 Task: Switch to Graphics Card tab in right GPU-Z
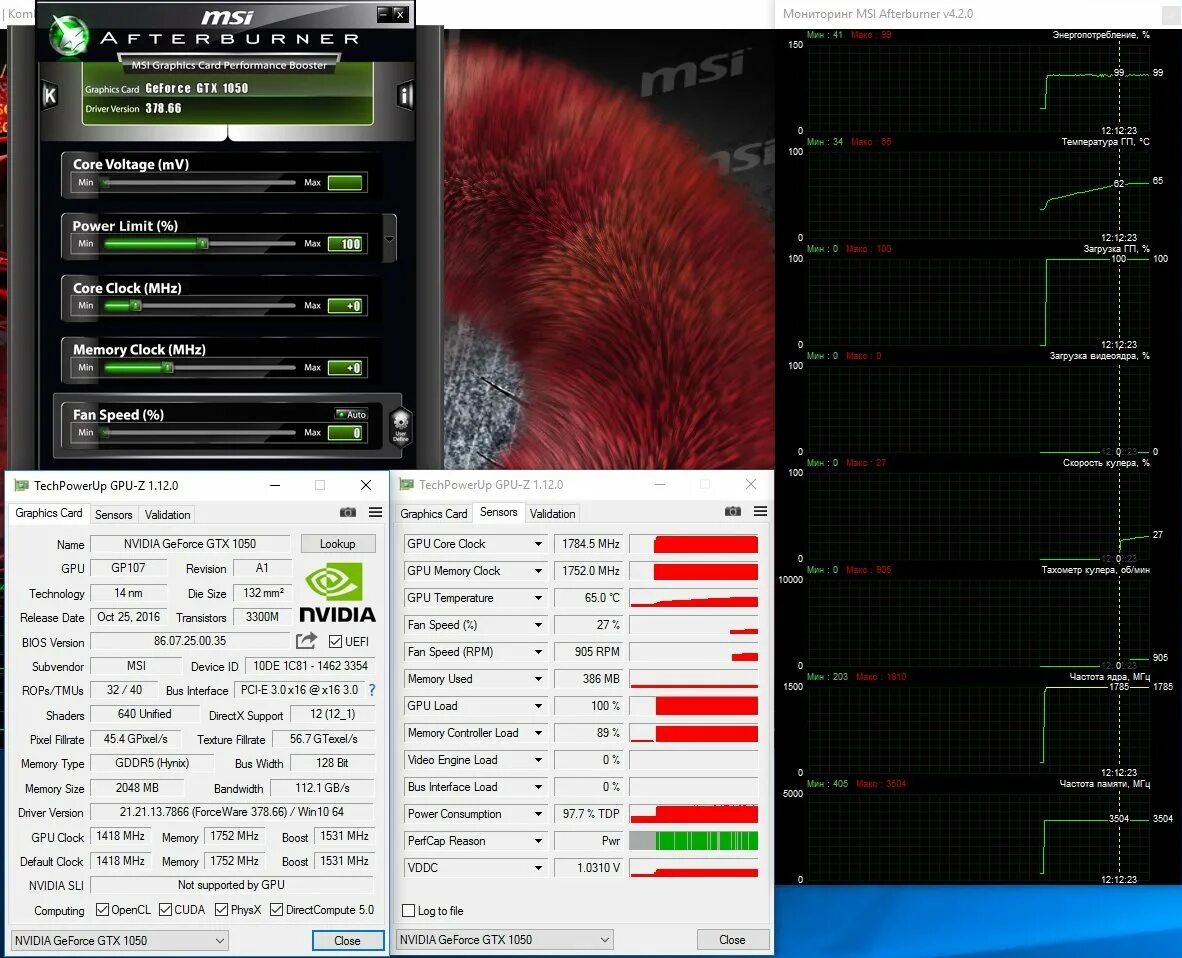click(x=433, y=514)
